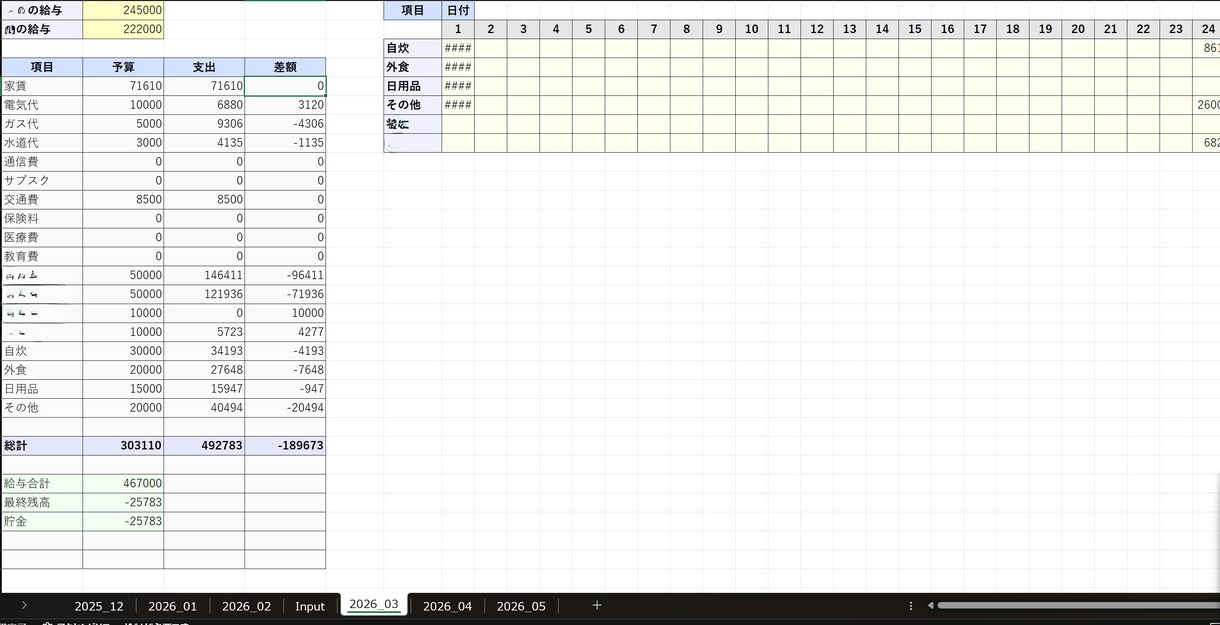Select the -71936 difference cell
Screen dimensions: 1220x625
pos(285,295)
